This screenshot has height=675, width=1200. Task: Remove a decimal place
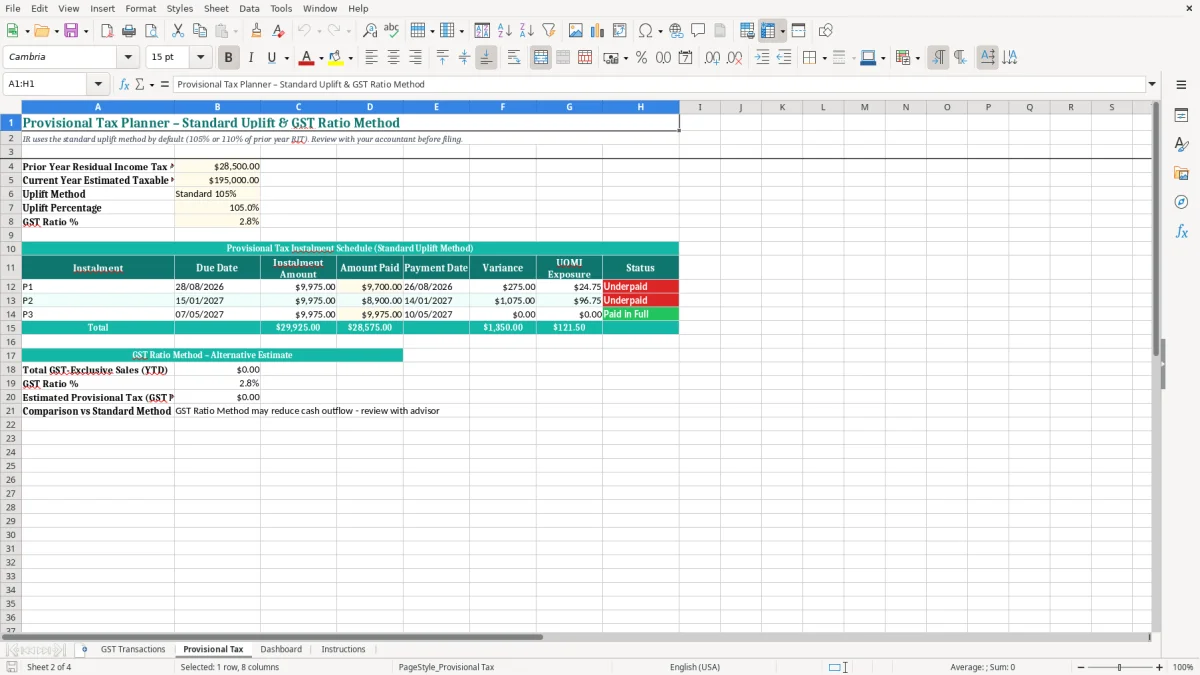coord(734,58)
